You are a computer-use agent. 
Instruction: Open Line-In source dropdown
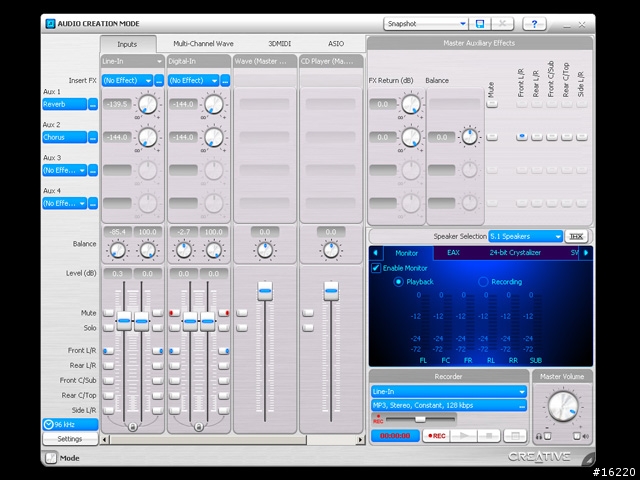pos(132,61)
